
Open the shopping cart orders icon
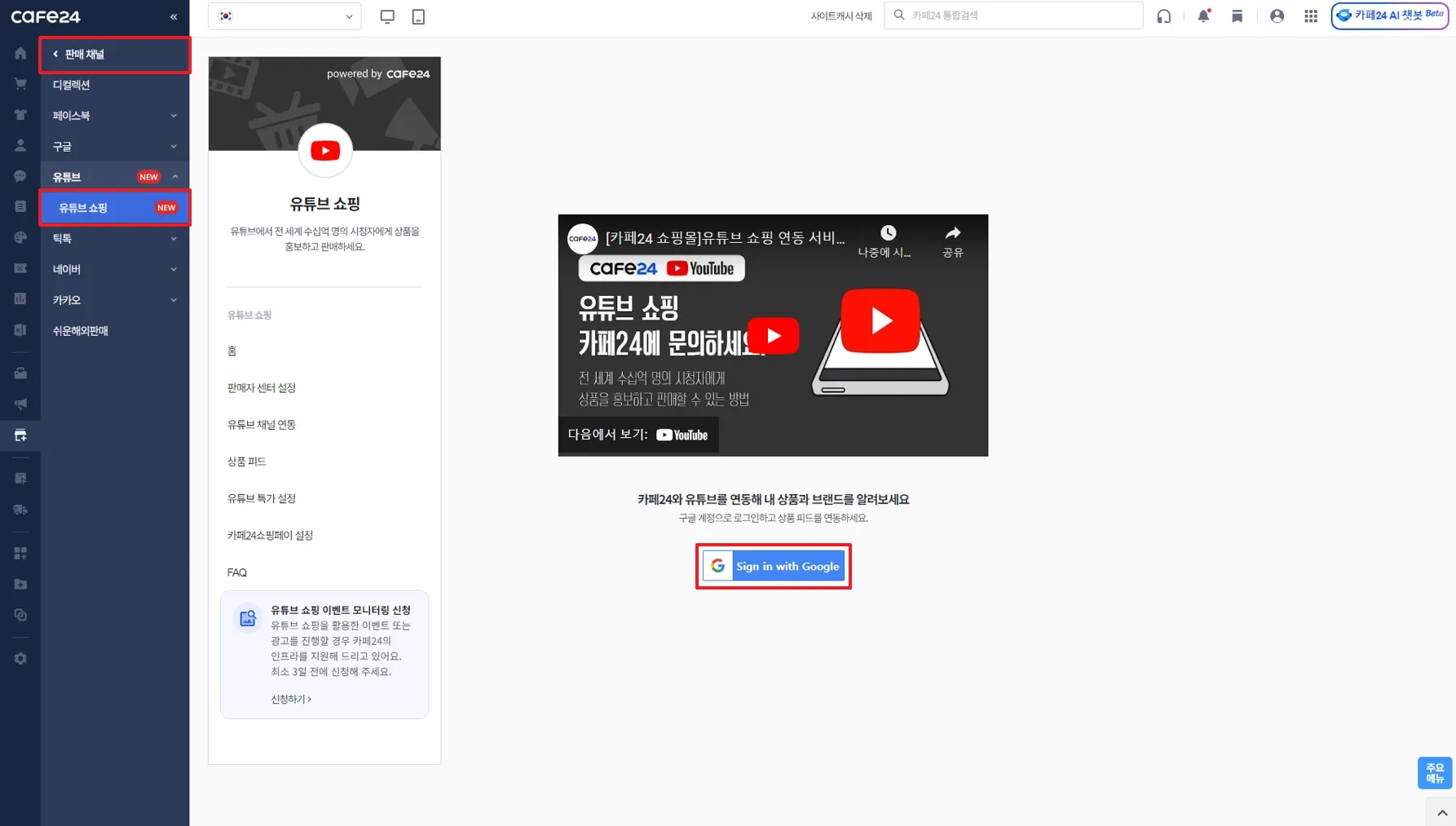pyautogui.click(x=20, y=84)
